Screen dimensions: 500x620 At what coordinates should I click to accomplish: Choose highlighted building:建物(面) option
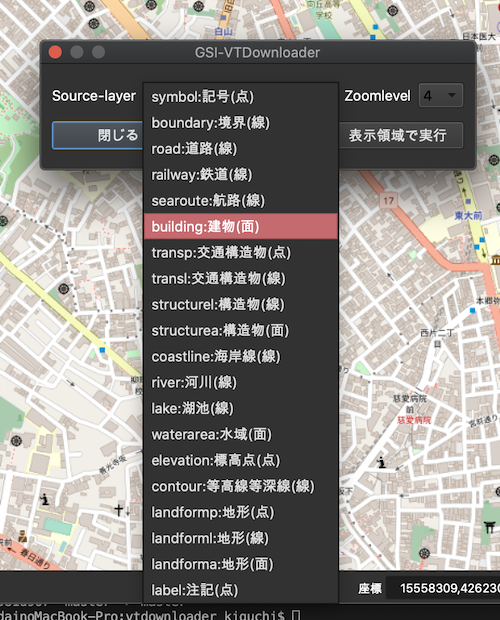pyautogui.click(x=241, y=227)
